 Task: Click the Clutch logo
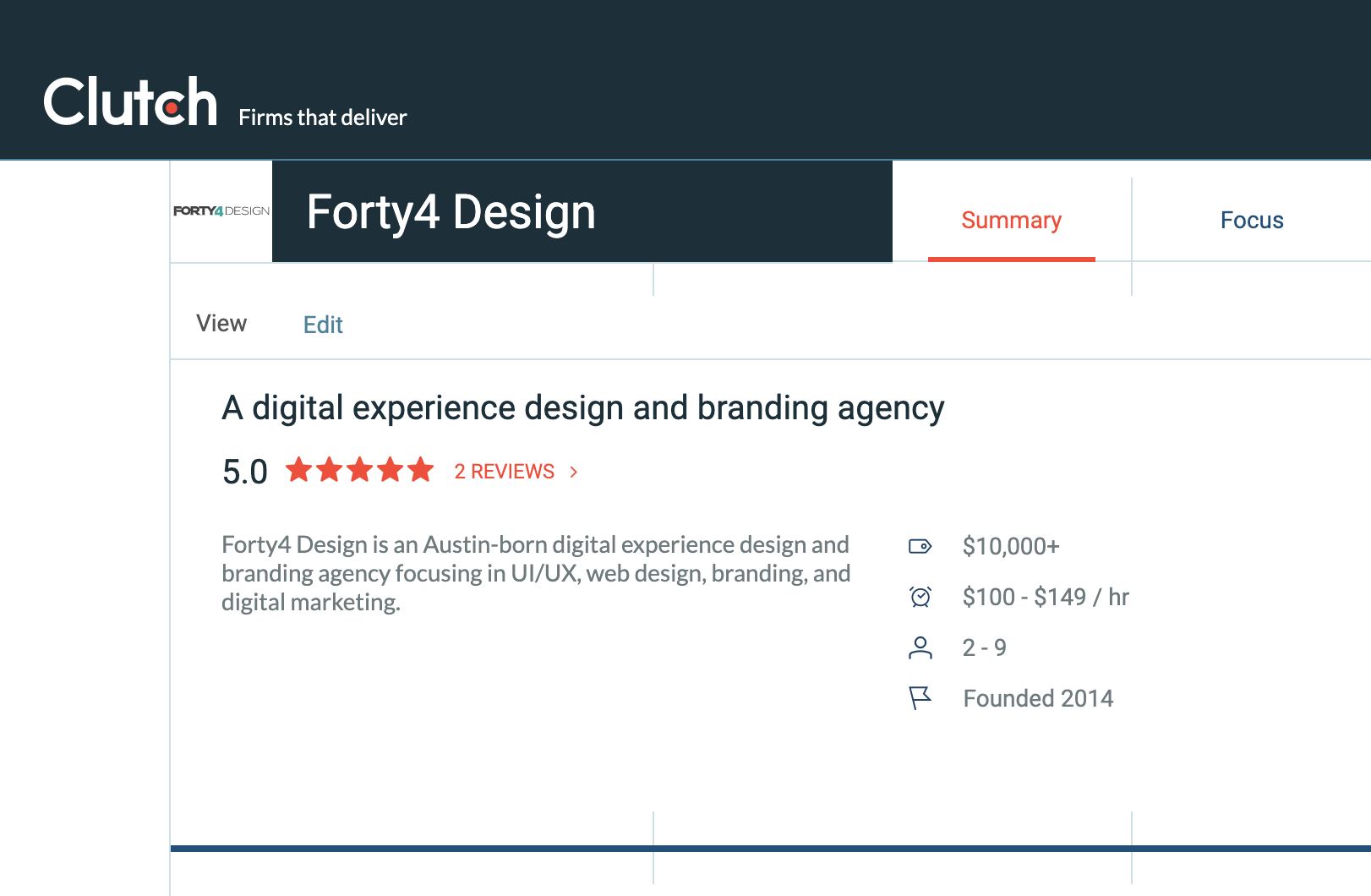coord(131,101)
